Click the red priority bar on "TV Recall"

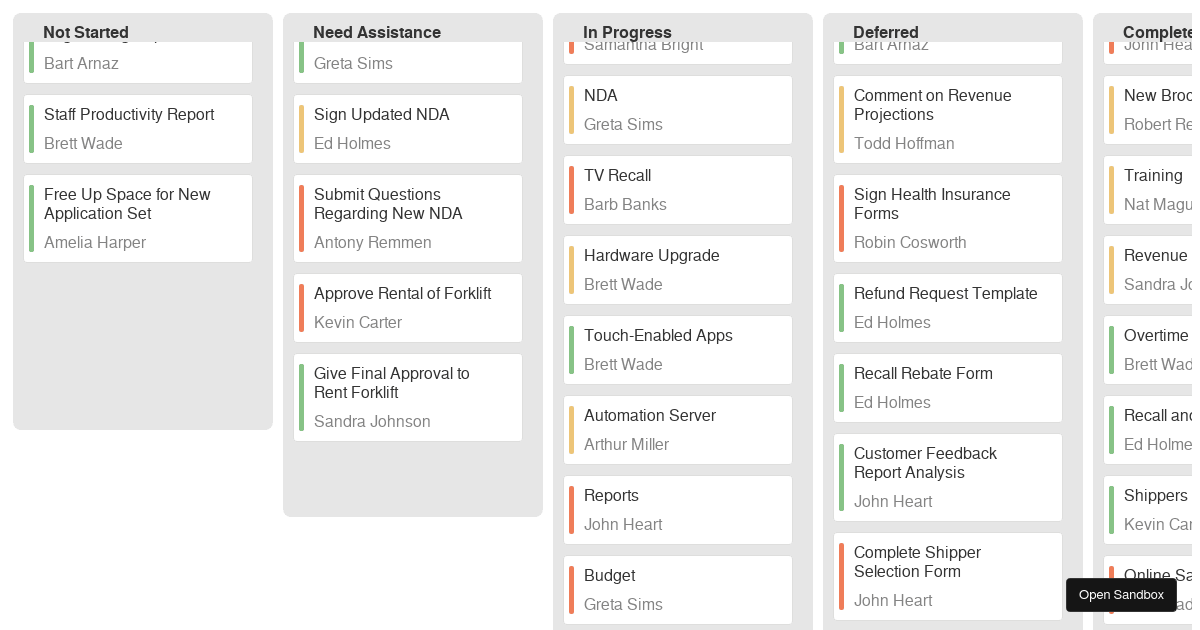point(571,189)
